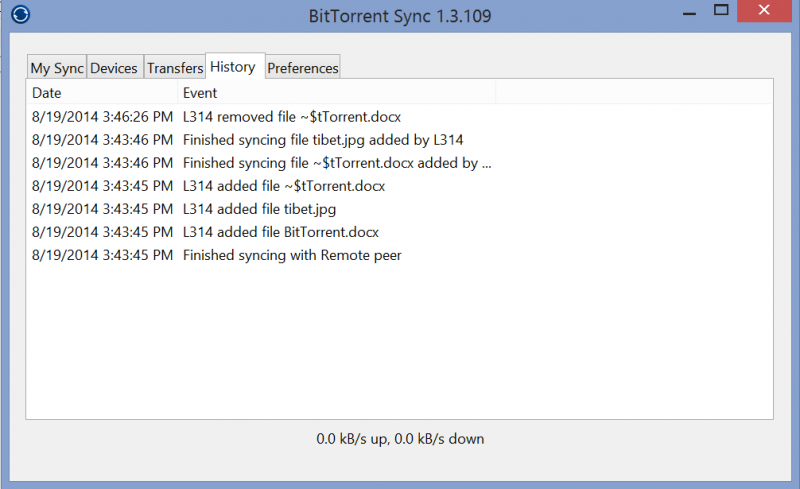This screenshot has height=489, width=800.
Task: Select event 'Finished syncing with Remote peer'
Action: click(292, 255)
